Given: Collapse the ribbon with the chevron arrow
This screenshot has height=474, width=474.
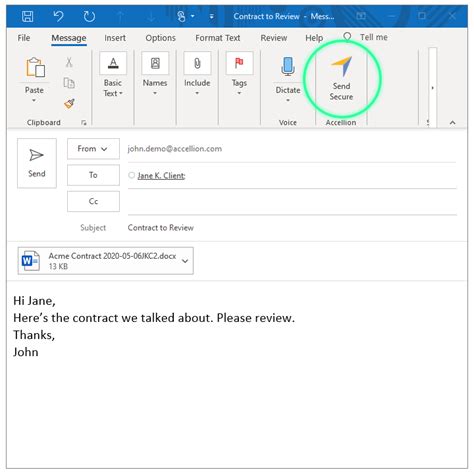Looking at the screenshot, I should [x=452, y=123].
